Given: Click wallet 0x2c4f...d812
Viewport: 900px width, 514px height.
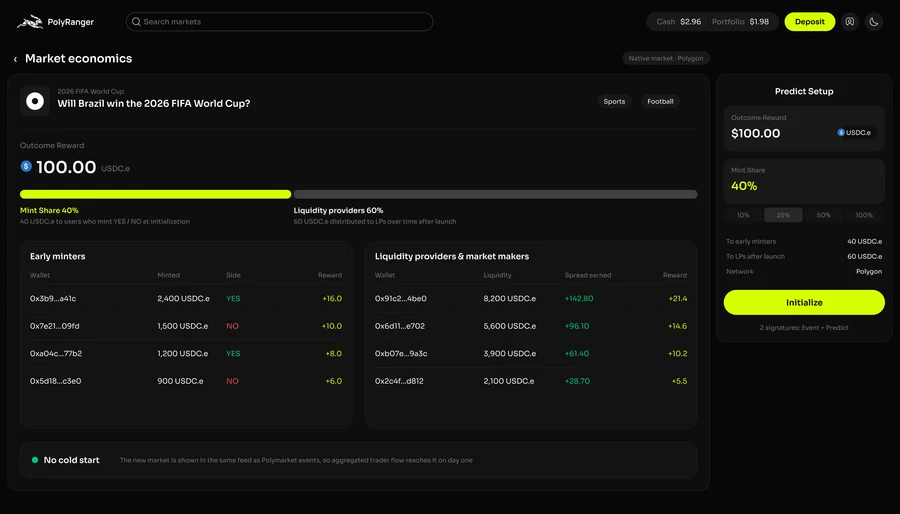Looking at the screenshot, I should coord(399,381).
